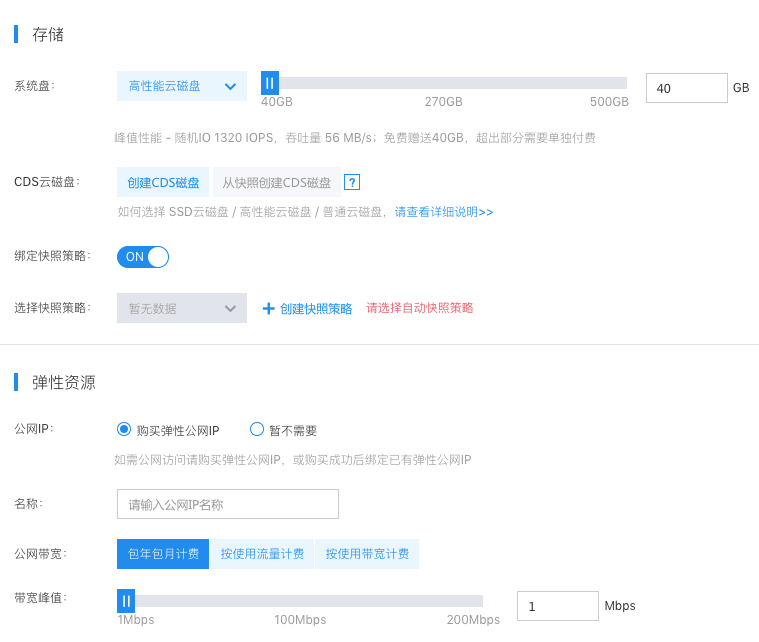Select the 暂不需要 radio option
Viewport: 759px width, 642px height.
257,429
